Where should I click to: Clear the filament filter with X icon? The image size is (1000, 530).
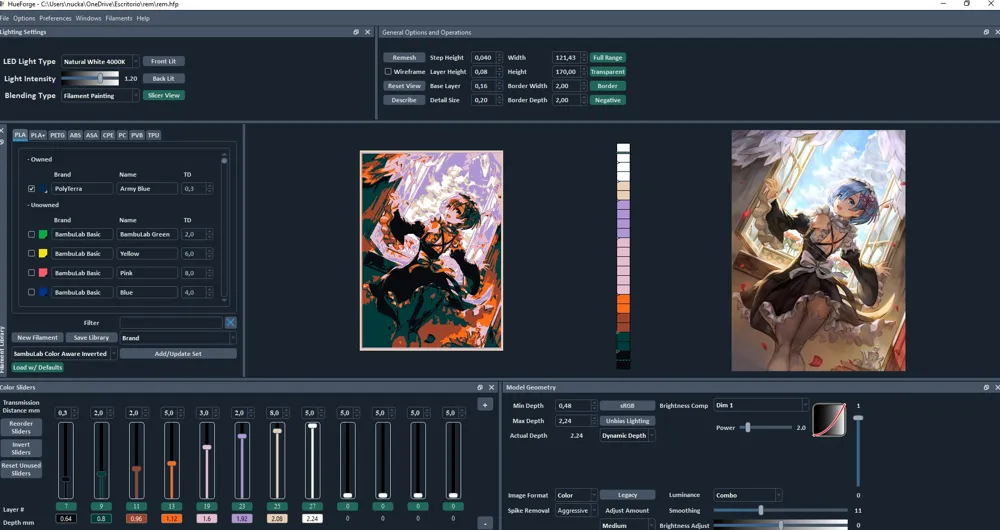point(230,323)
